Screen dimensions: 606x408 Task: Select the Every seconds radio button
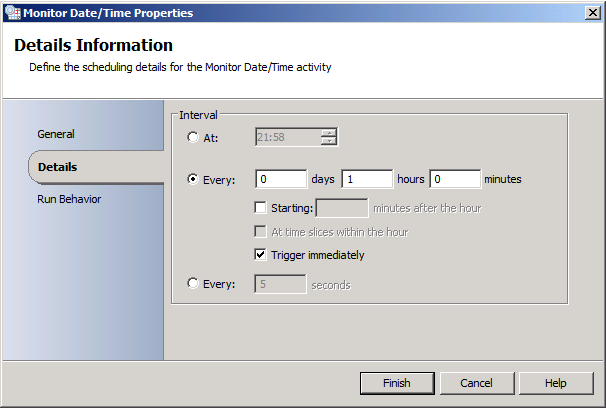(193, 284)
